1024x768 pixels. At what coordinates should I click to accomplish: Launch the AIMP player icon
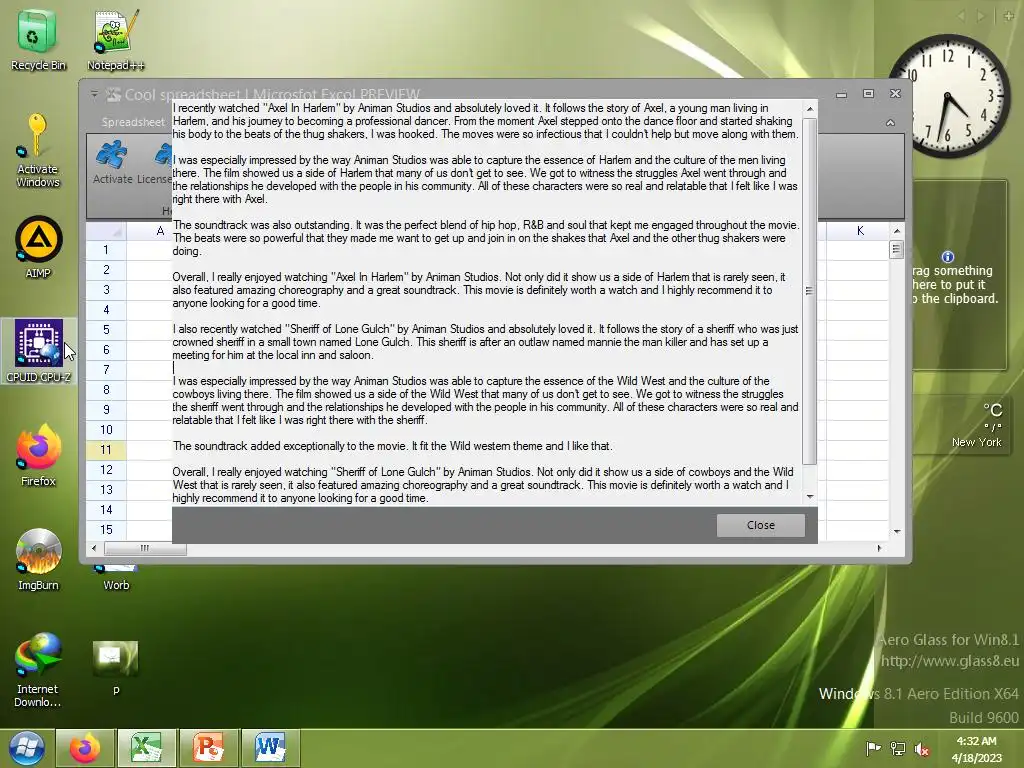(x=38, y=247)
